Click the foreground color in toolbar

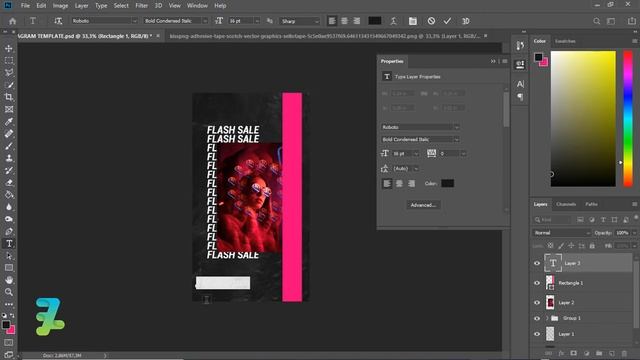pyautogui.click(x=6, y=325)
